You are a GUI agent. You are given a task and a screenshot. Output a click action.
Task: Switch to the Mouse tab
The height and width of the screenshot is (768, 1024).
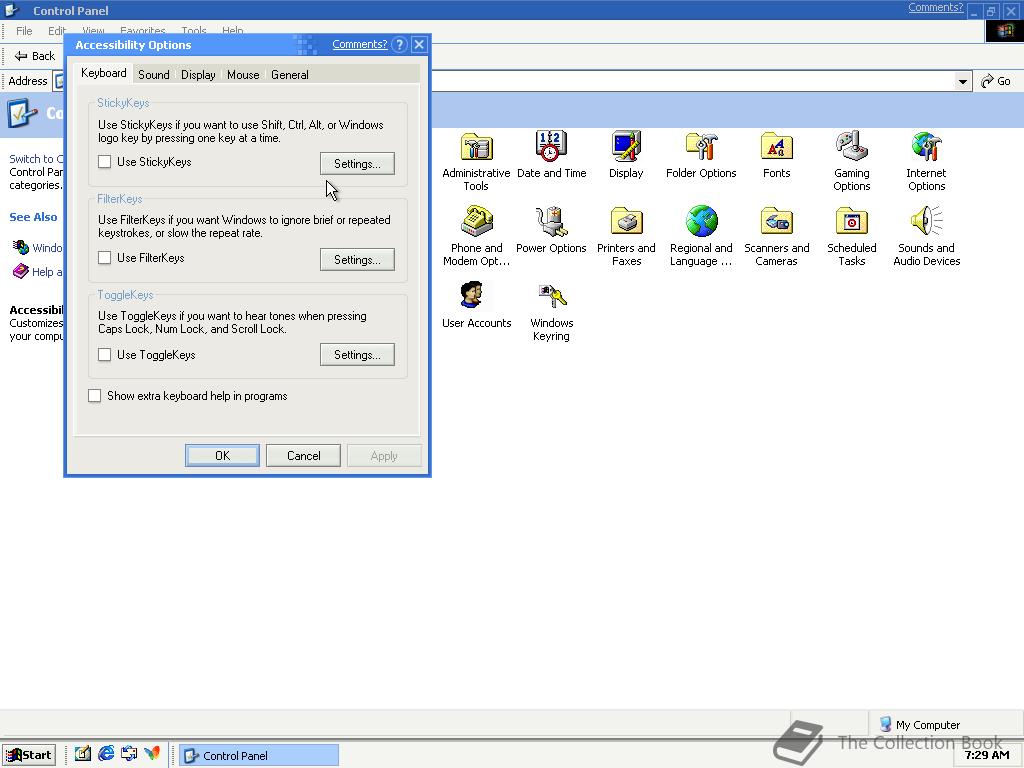pos(244,74)
